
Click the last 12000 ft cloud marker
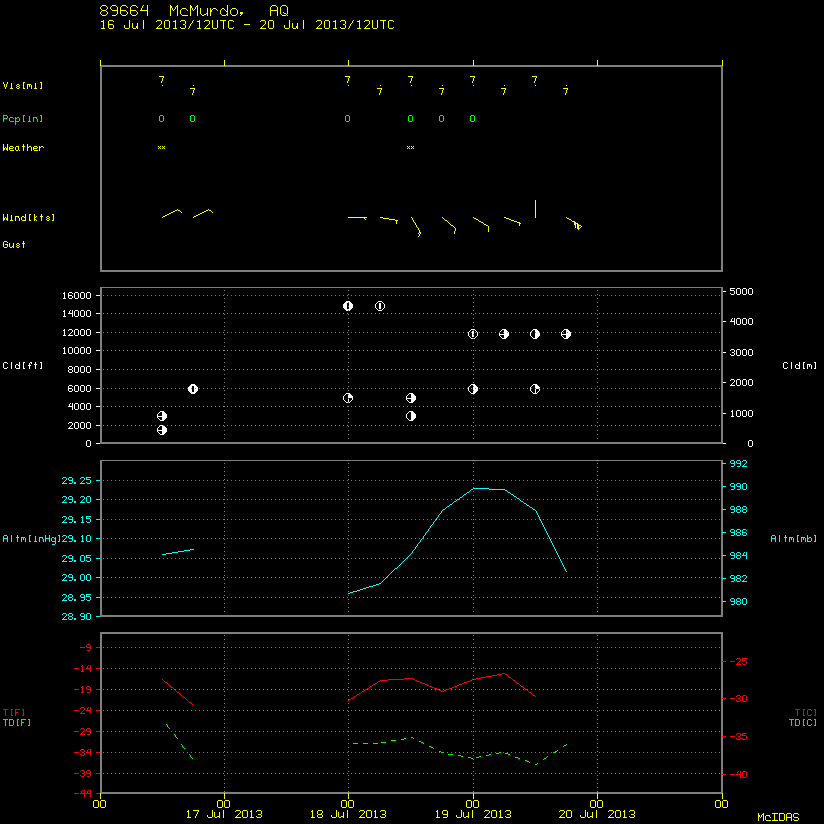(566, 334)
